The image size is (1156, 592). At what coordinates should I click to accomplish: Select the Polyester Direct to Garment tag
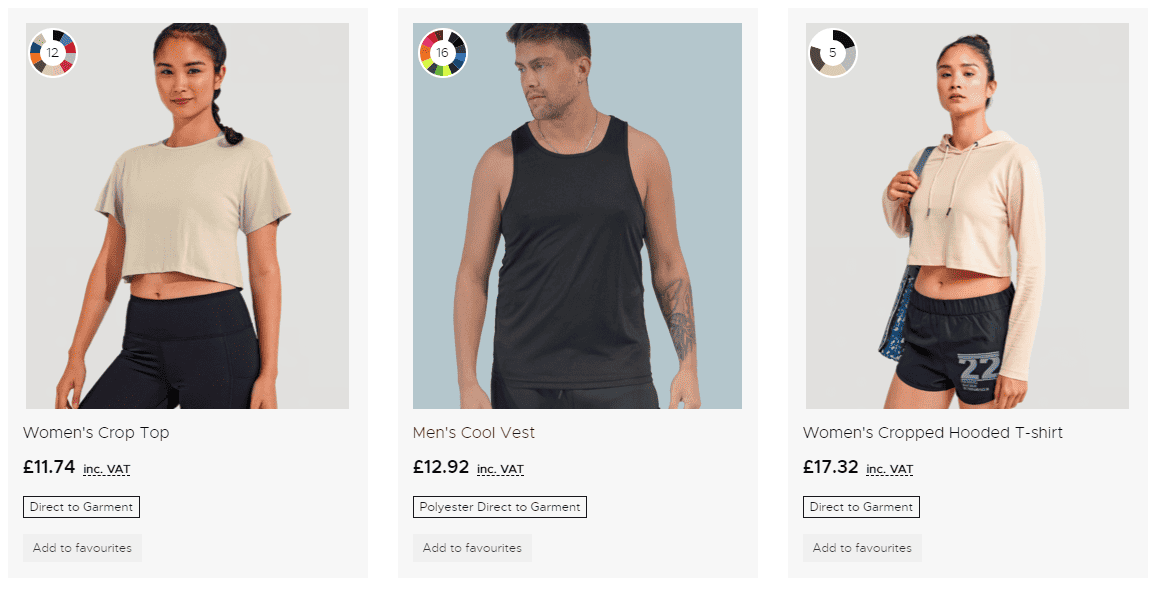pyautogui.click(x=500, y=507)
